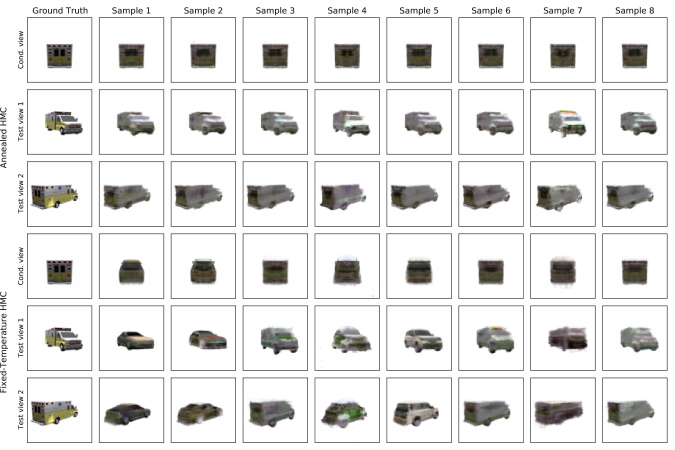Open Annealed HMC Test view 1 Sample 6 image
The image size is (675, 450).
pos(491,122)
